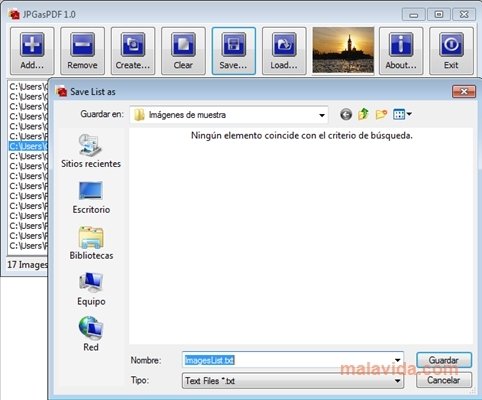Go back using the dialog's back arrow icon

tap(346, 115)
